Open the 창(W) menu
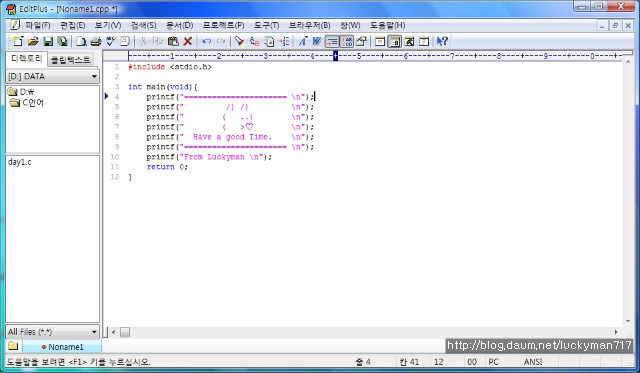The height and width of the screenshot is (373, 640). (x=350, y=25)
